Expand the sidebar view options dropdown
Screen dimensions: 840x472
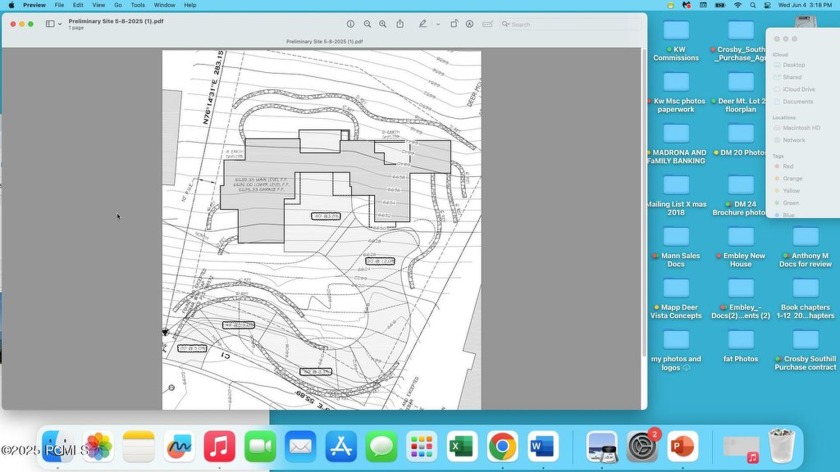pyautogui.click(x=60, y=24)
